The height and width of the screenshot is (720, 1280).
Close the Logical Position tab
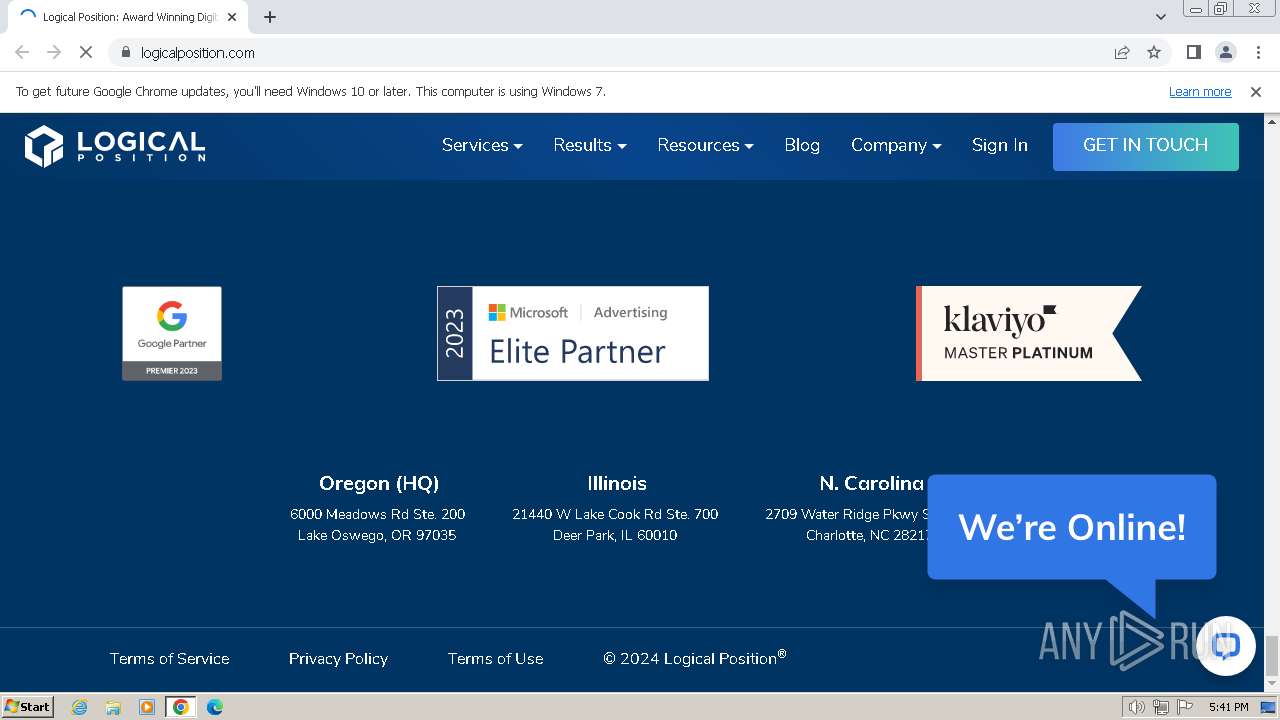[x=232, y=17]
